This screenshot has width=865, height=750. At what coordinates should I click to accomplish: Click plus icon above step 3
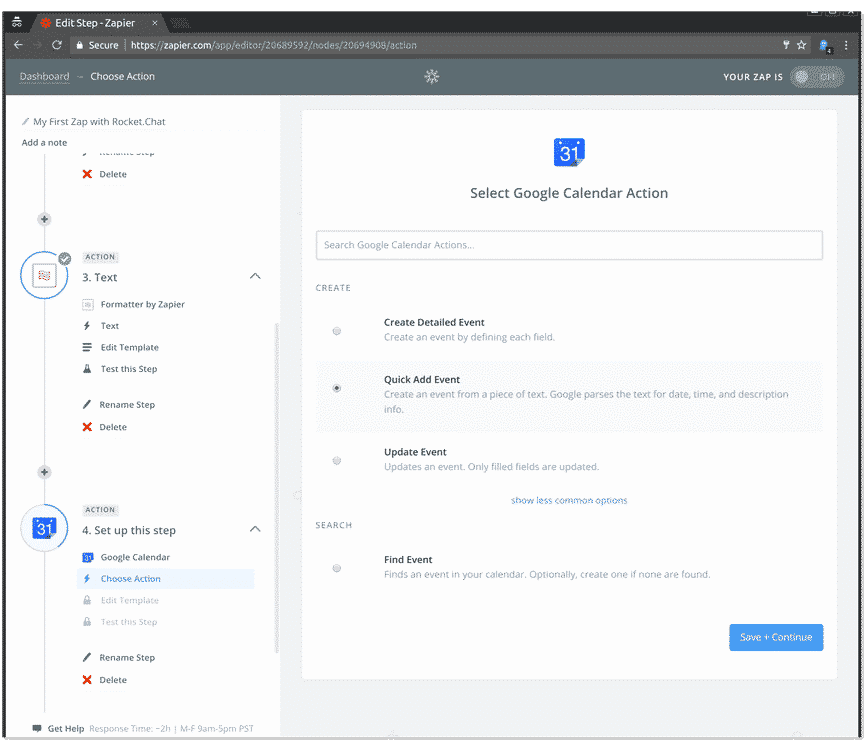click(x=44, y=219)
